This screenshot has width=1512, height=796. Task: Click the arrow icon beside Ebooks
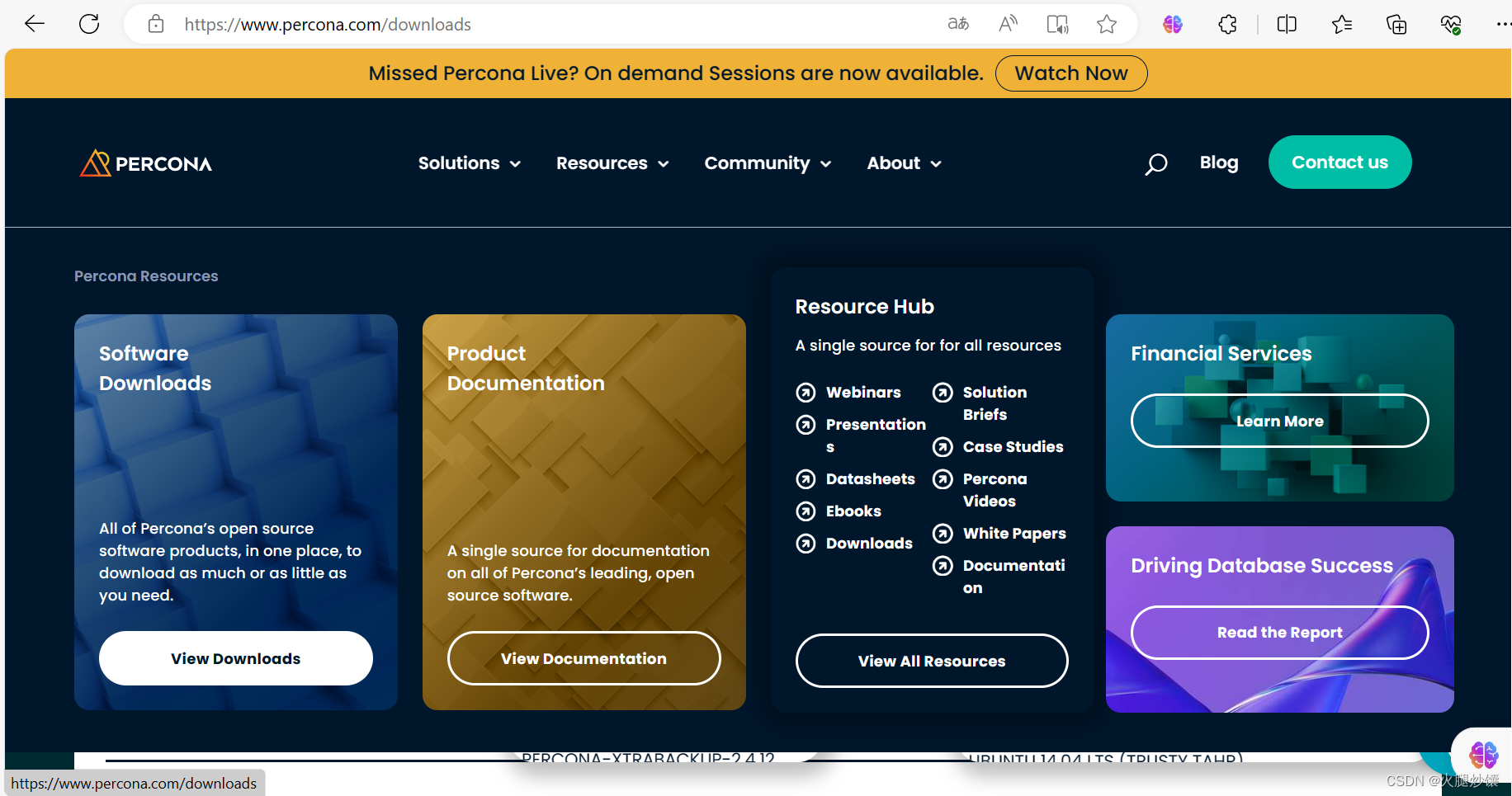pyautogui.click(x=806, y=511)
